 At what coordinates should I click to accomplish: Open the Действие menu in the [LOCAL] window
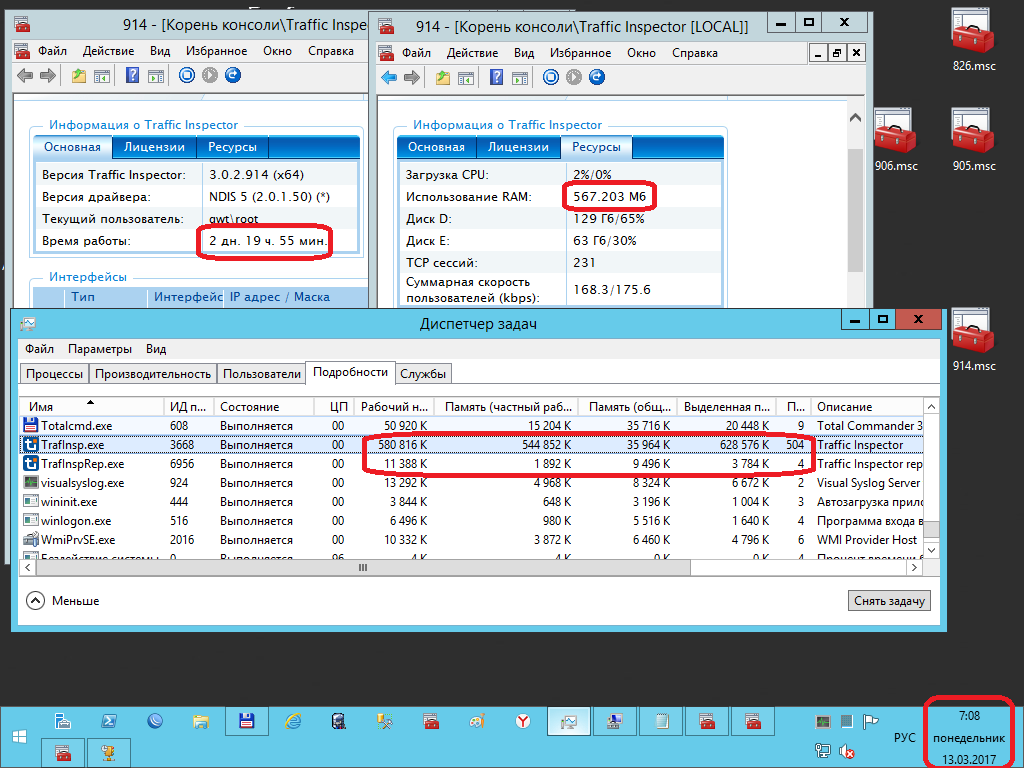point(472,53)
